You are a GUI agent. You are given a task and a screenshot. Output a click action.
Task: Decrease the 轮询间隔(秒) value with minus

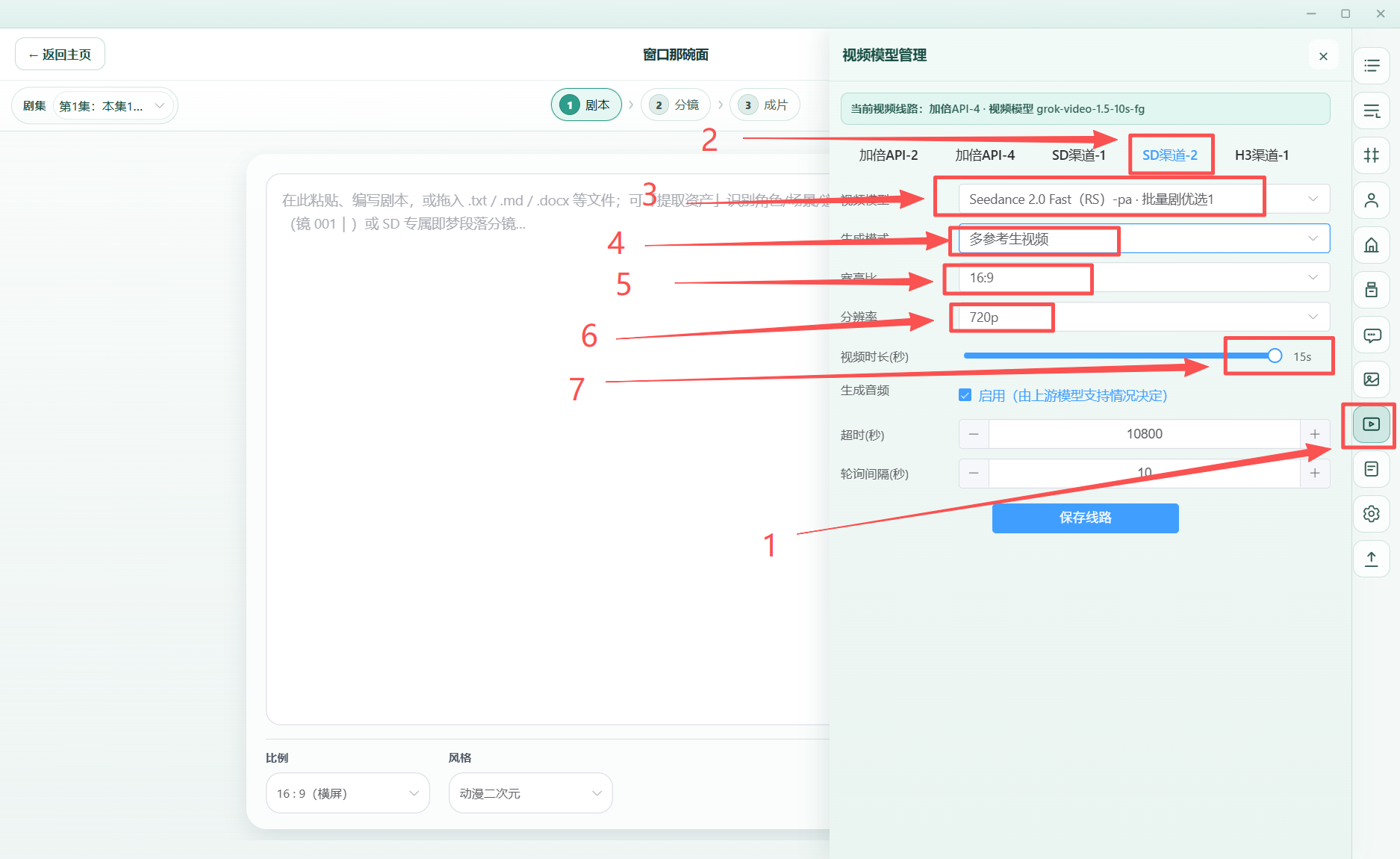coord(974,473)
